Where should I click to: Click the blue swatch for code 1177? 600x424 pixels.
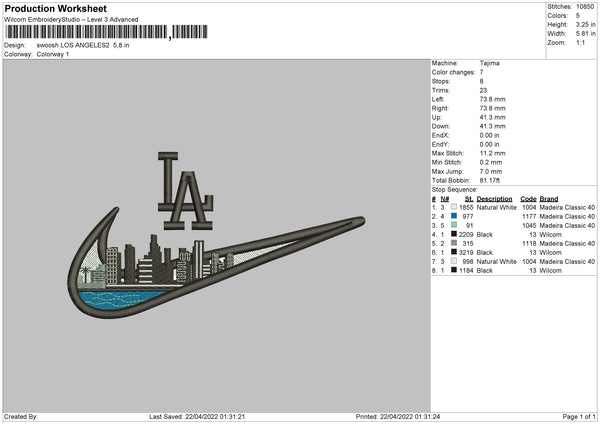tap(454, 216)
